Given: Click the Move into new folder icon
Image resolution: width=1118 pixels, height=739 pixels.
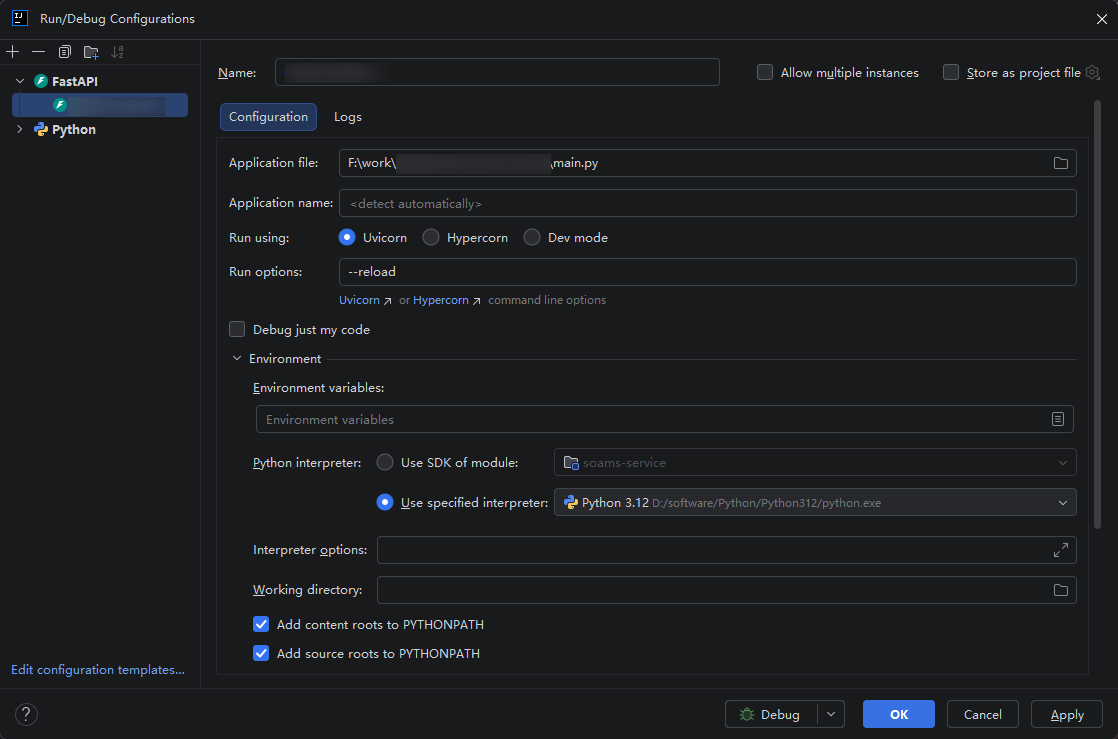Looking at the screenshot, I should point(91,52).
